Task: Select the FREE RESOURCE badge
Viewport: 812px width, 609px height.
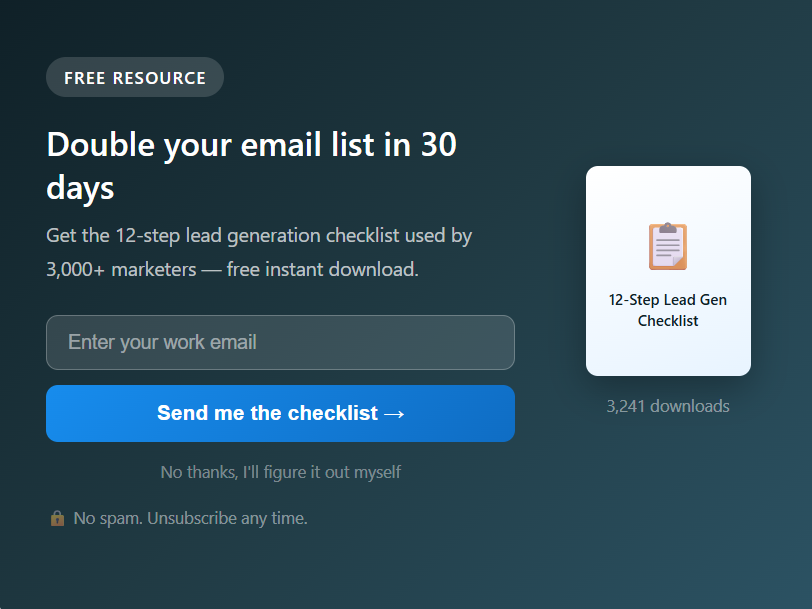Action: [134, 77]
